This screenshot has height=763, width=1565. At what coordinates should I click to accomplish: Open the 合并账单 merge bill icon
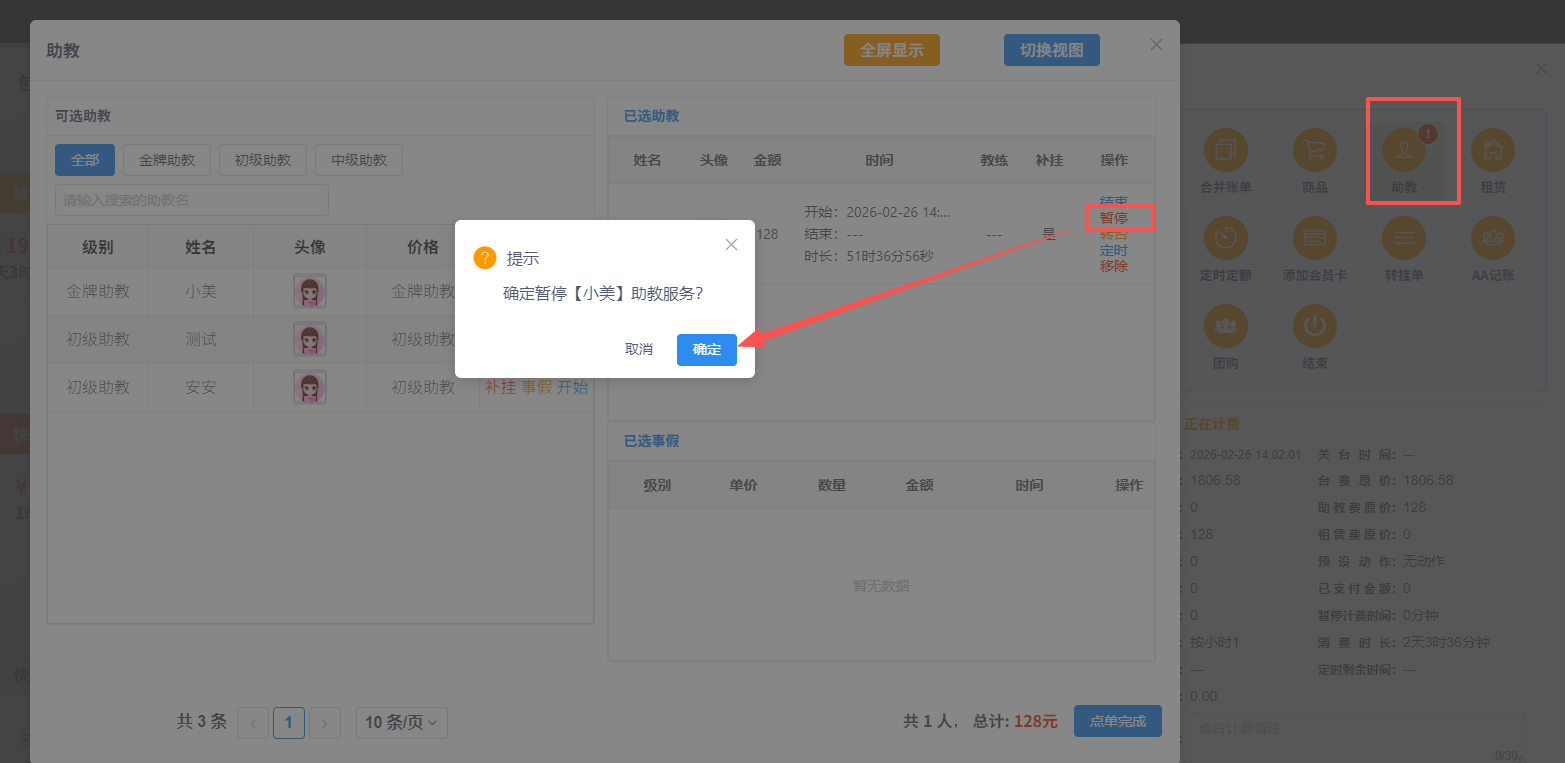click(1225, 151)
